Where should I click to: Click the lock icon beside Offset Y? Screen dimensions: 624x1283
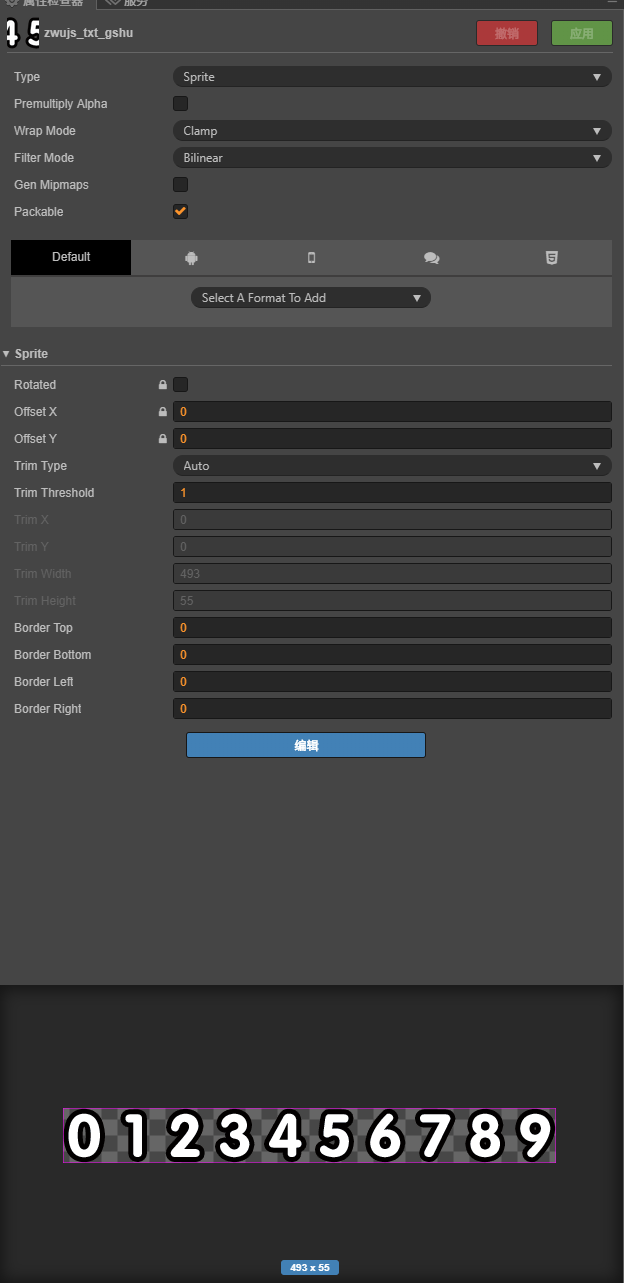point(163,439)
